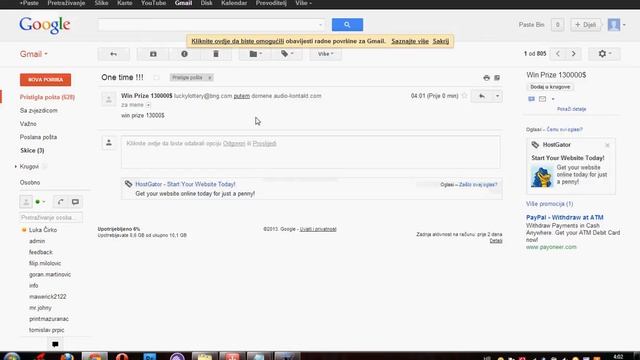Open the Uvjeti i privatnost link
This screenshot has width=640, height=360.
click(318, 229)
